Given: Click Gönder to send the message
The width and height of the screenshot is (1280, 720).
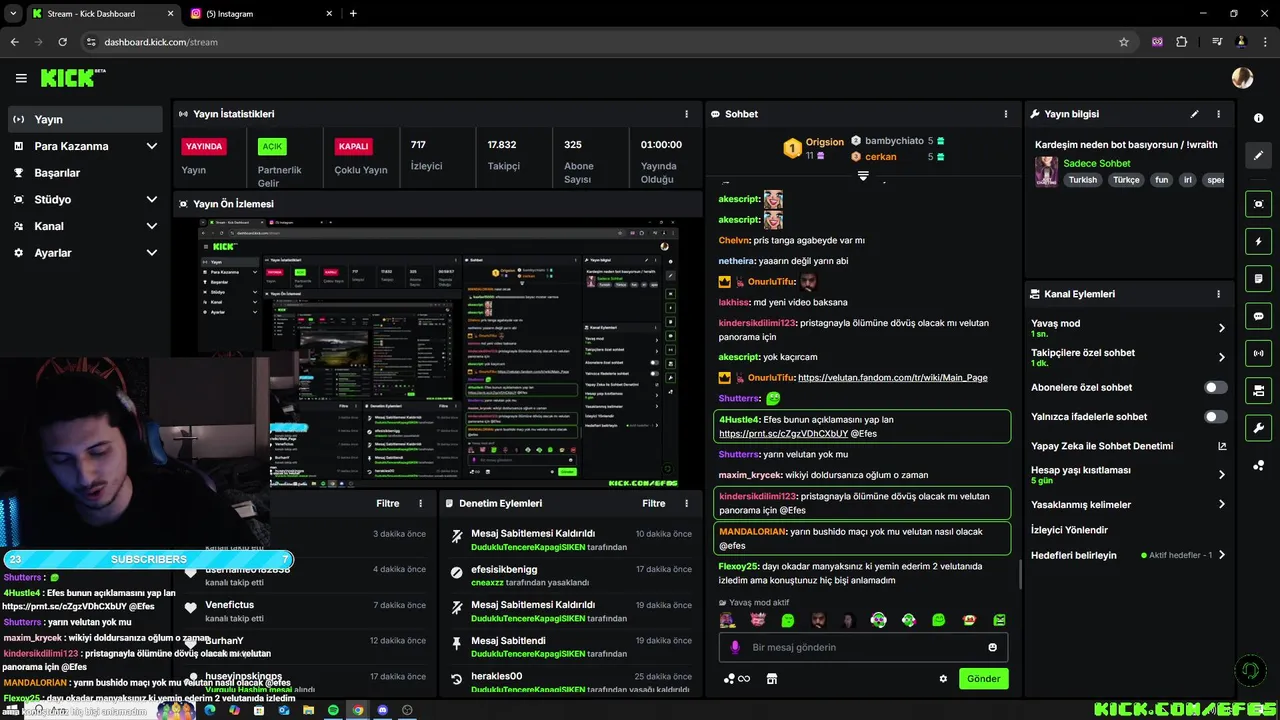Looking at the screenshot, I should [x=983, y=679].
